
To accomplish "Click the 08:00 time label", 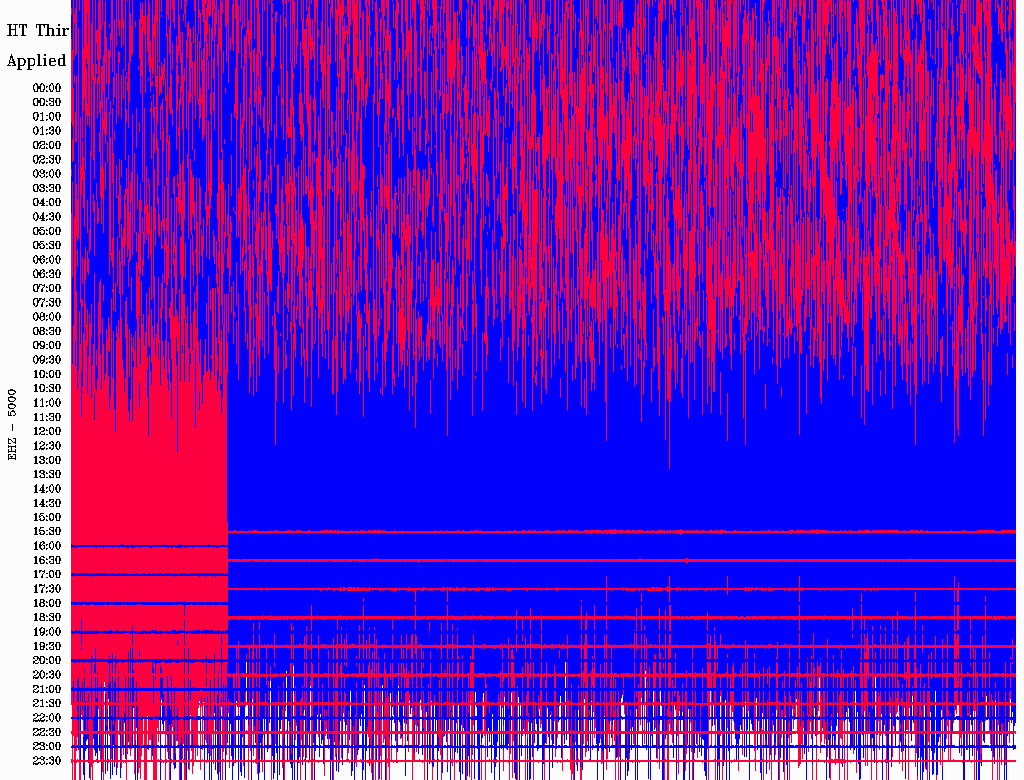I will pos(47,317).
